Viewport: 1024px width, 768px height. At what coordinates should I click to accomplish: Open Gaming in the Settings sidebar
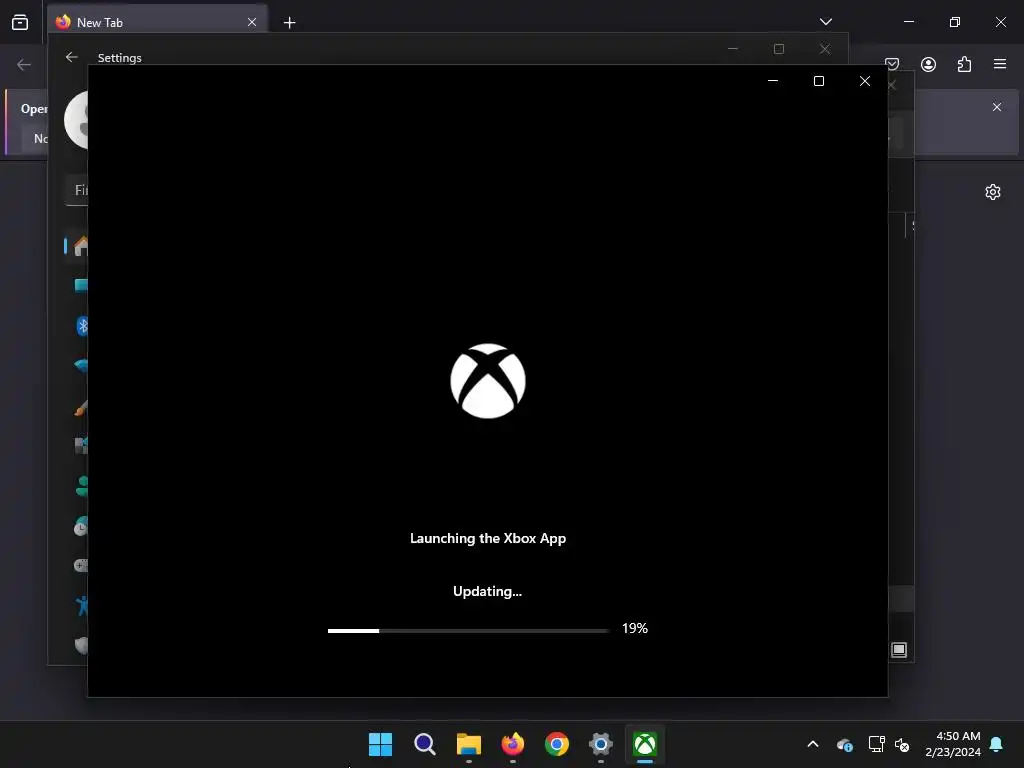click(x=81, y=566)
